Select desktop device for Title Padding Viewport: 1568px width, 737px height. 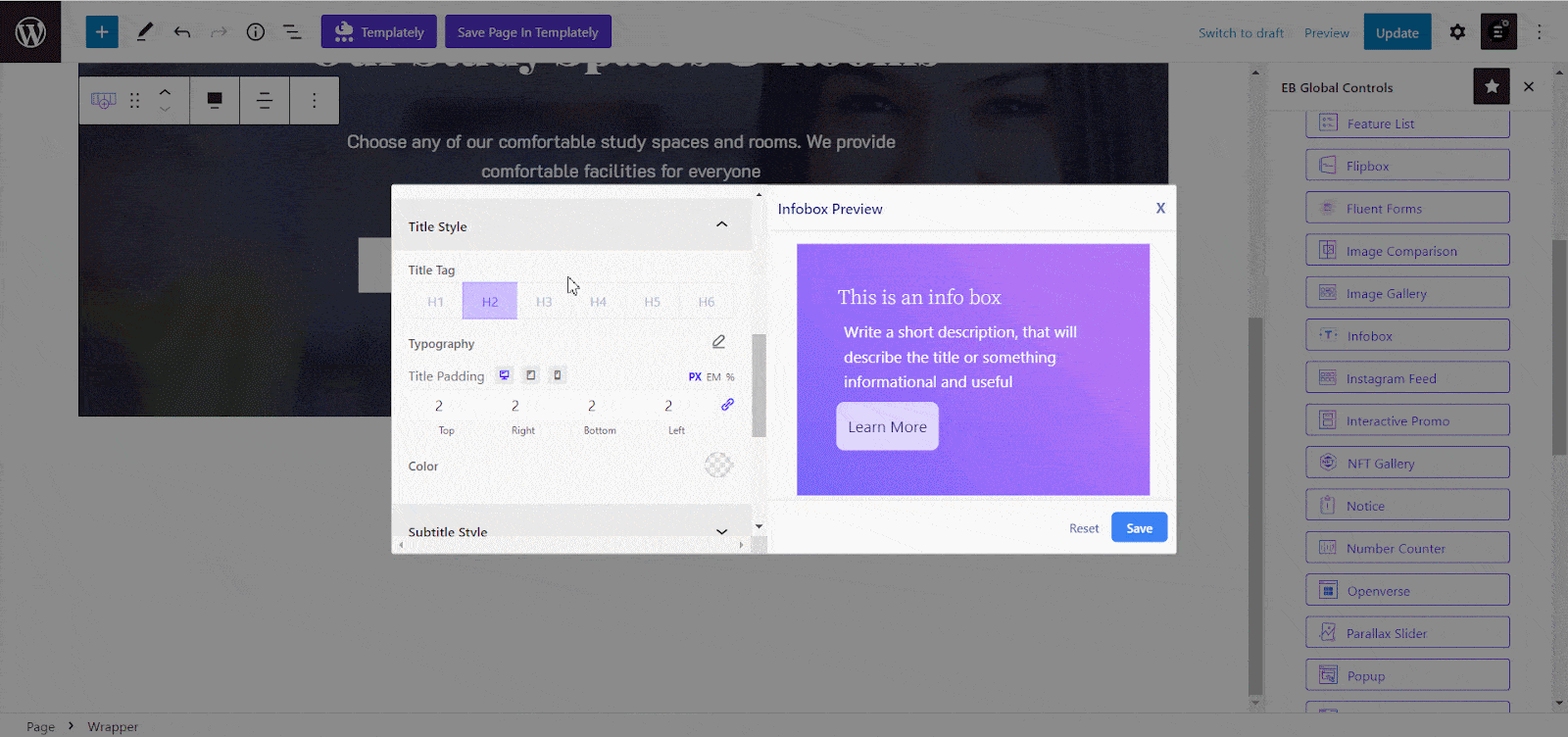pos(505,375)
